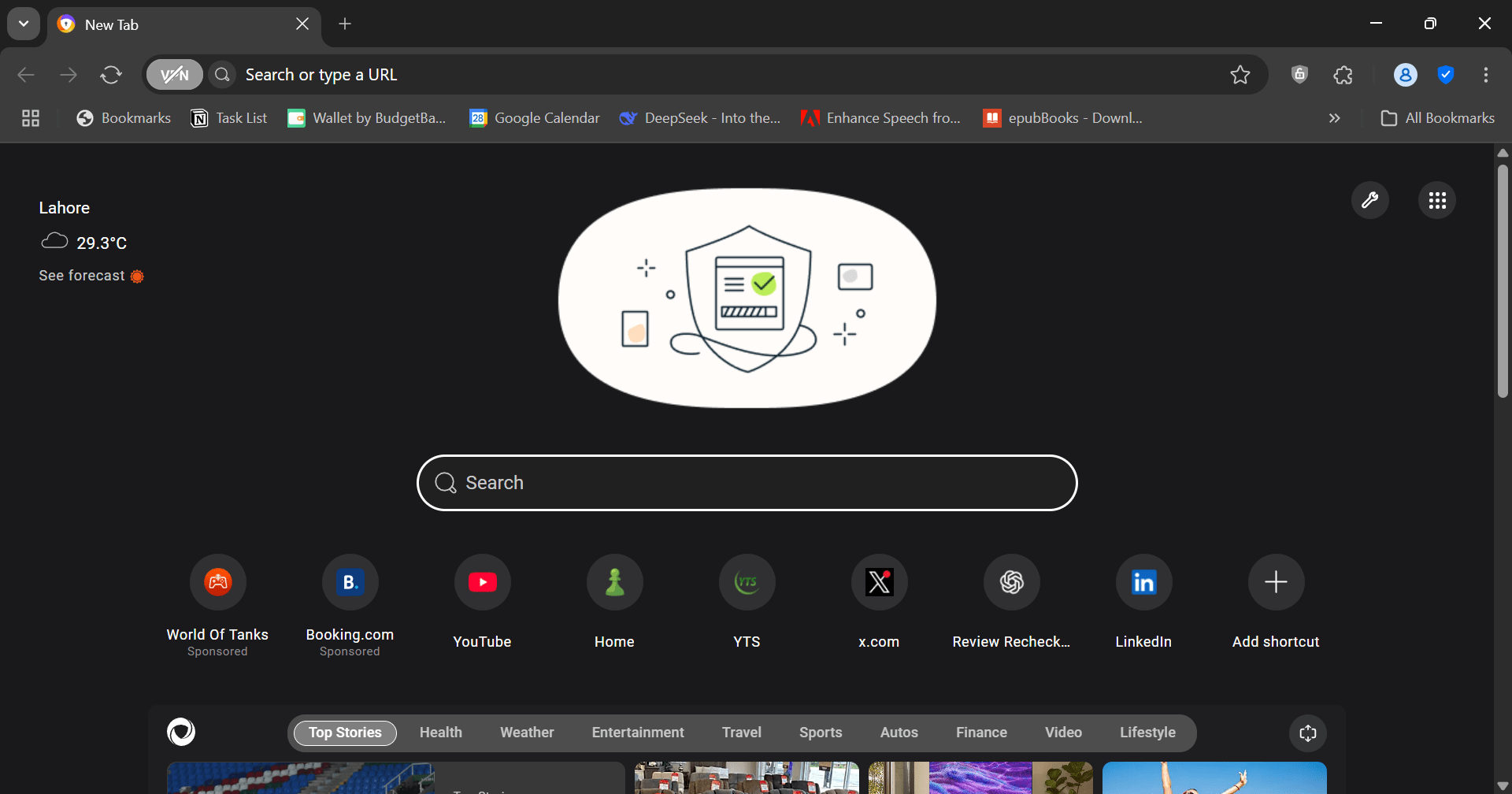Click the Lahore location text

65,208
